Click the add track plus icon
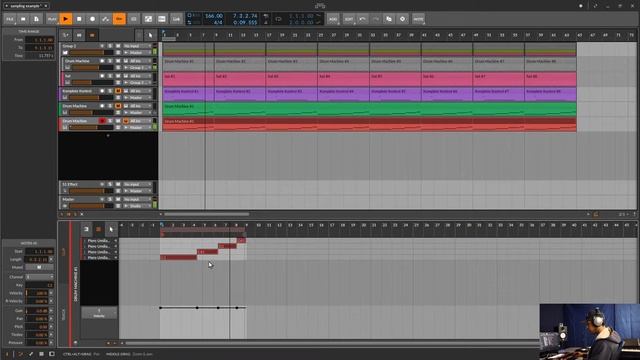640x360 pixels. coord(108,136)
